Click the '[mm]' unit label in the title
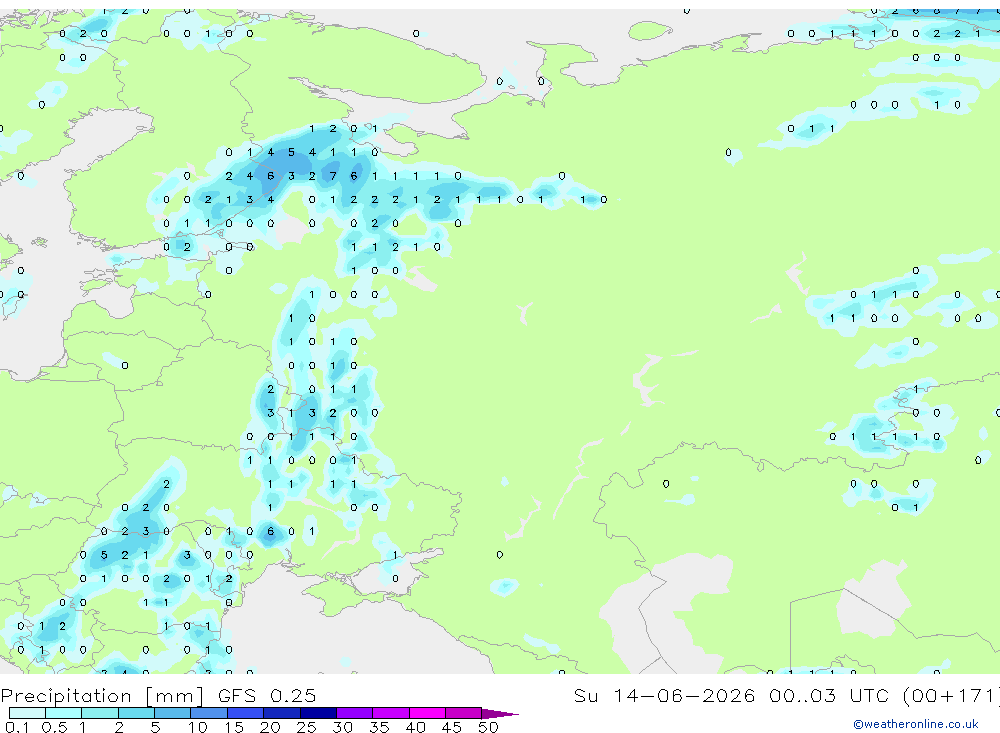The image size is (1000, 733). click(175, 696)
